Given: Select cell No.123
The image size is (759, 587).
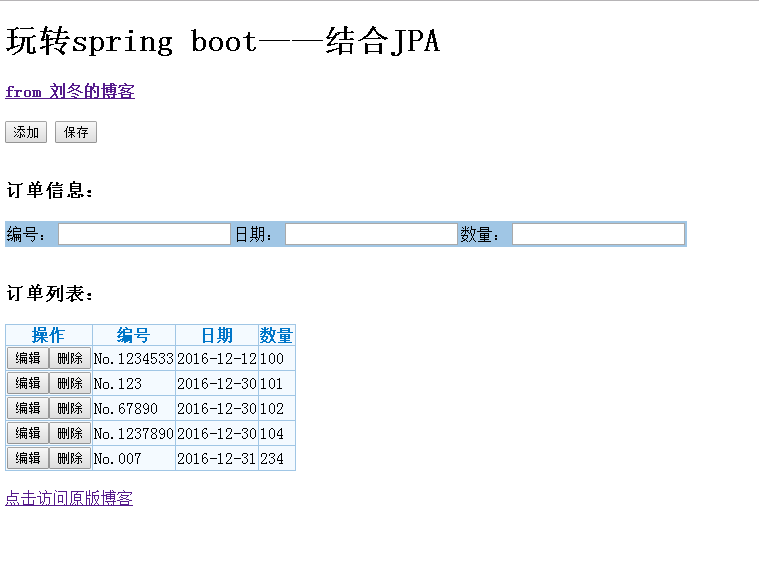Looking at the screenshot, I should [x=134, y=384].
